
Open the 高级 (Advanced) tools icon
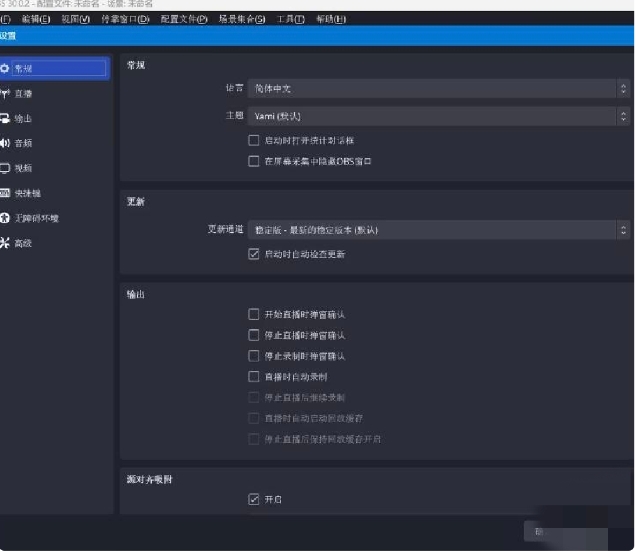point(6,243)
